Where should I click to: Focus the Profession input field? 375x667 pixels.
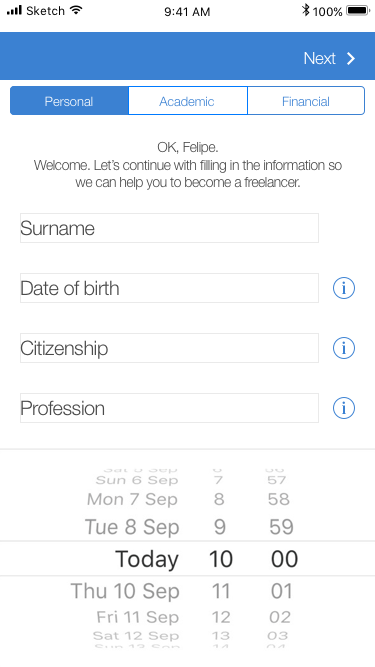click(169, 408)
